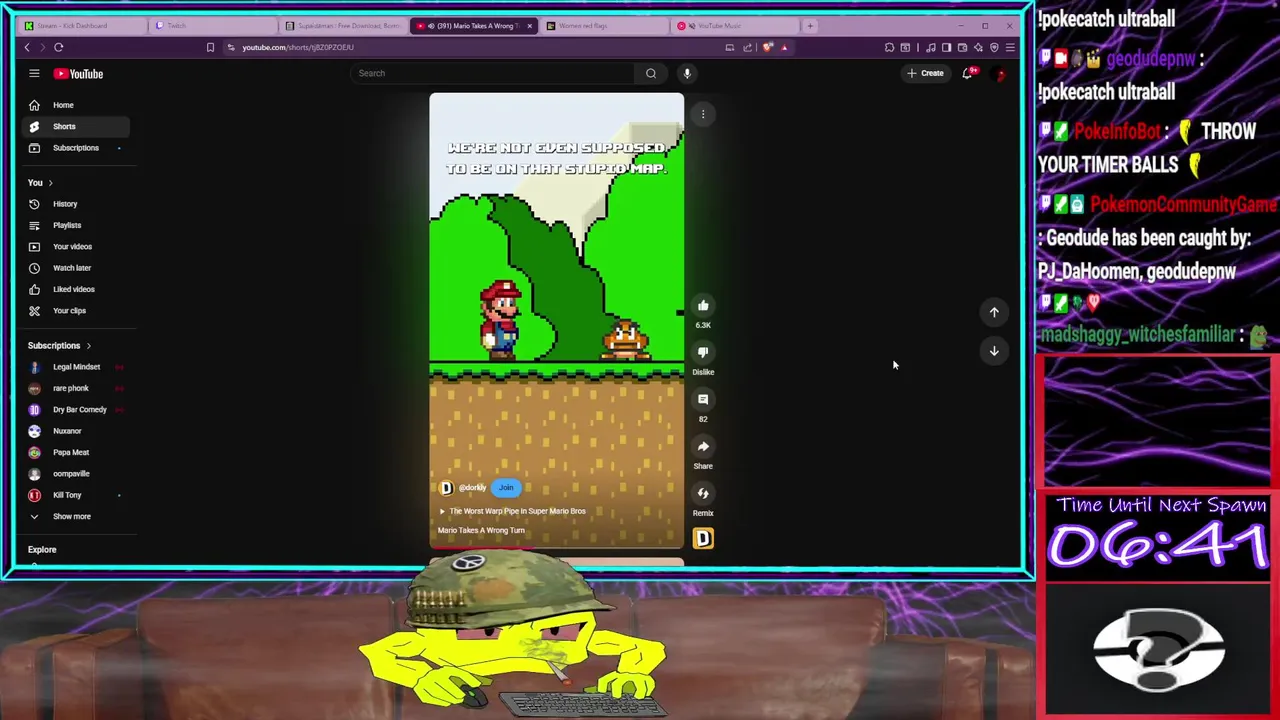Screen dimensions: 1280x720
Task: Switch to the Women red flags tab
Action: [605, 26]
